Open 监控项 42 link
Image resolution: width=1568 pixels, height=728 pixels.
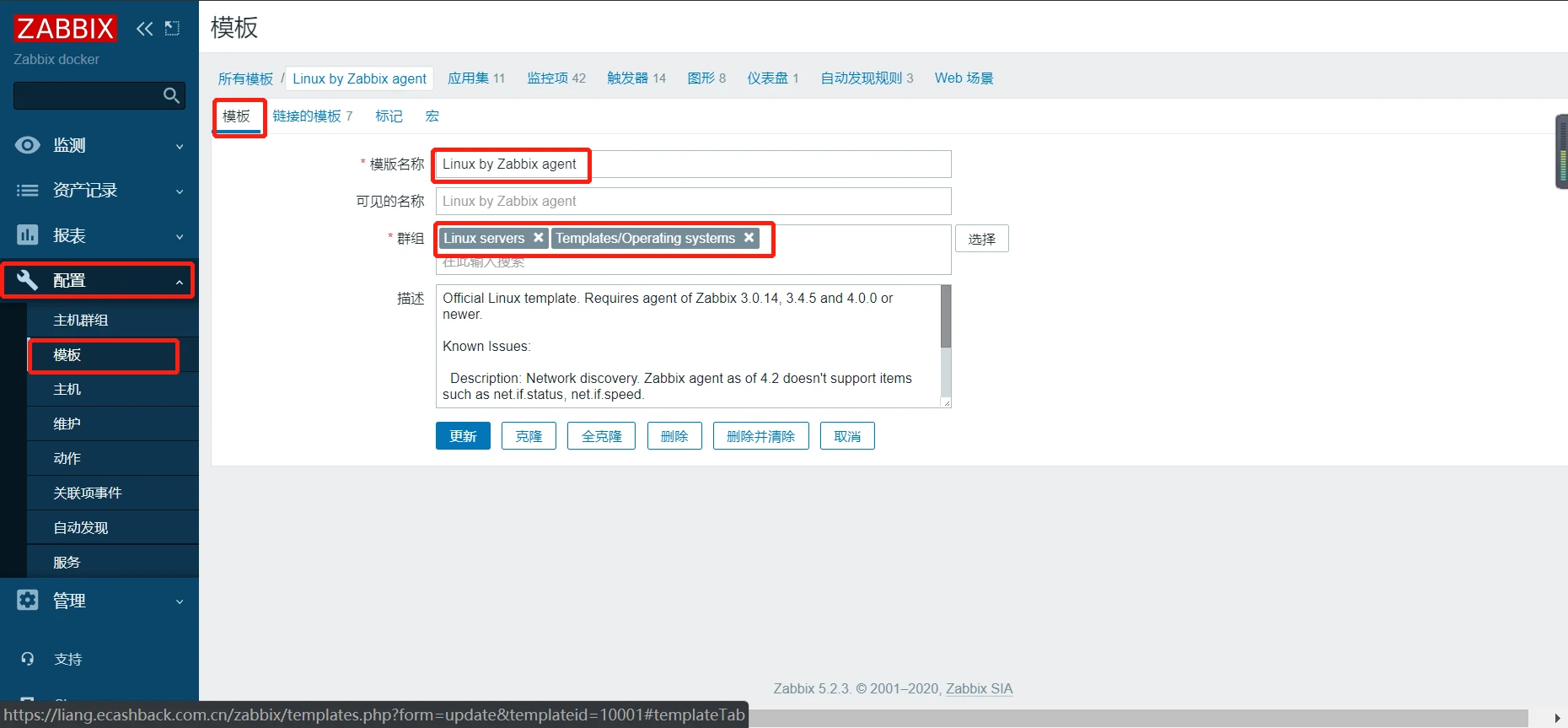click(x=556, y=78)
